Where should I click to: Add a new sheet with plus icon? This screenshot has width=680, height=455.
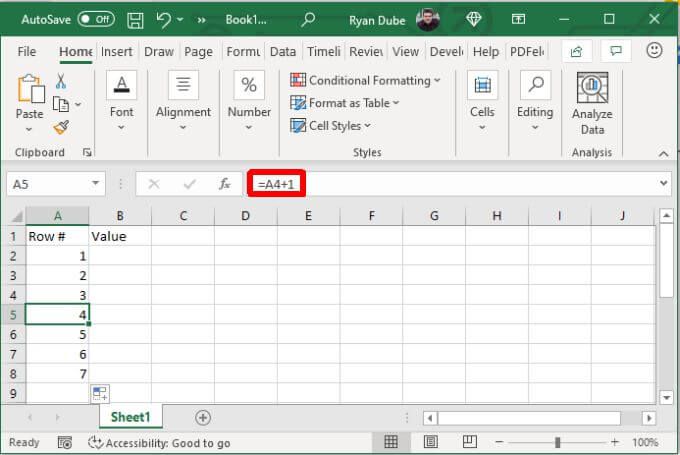203,418
